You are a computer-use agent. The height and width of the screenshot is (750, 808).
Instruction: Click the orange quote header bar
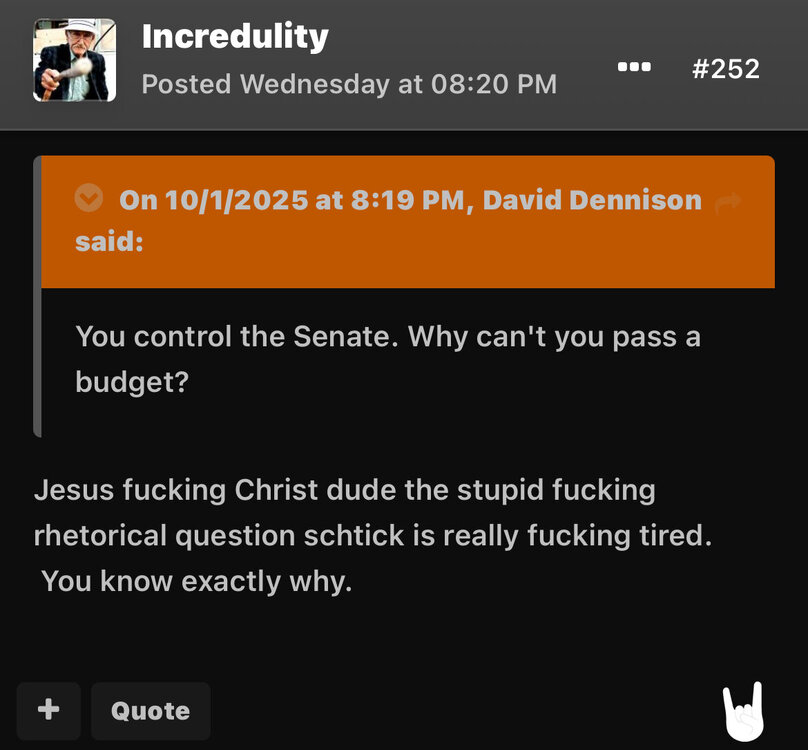[408, 222]
